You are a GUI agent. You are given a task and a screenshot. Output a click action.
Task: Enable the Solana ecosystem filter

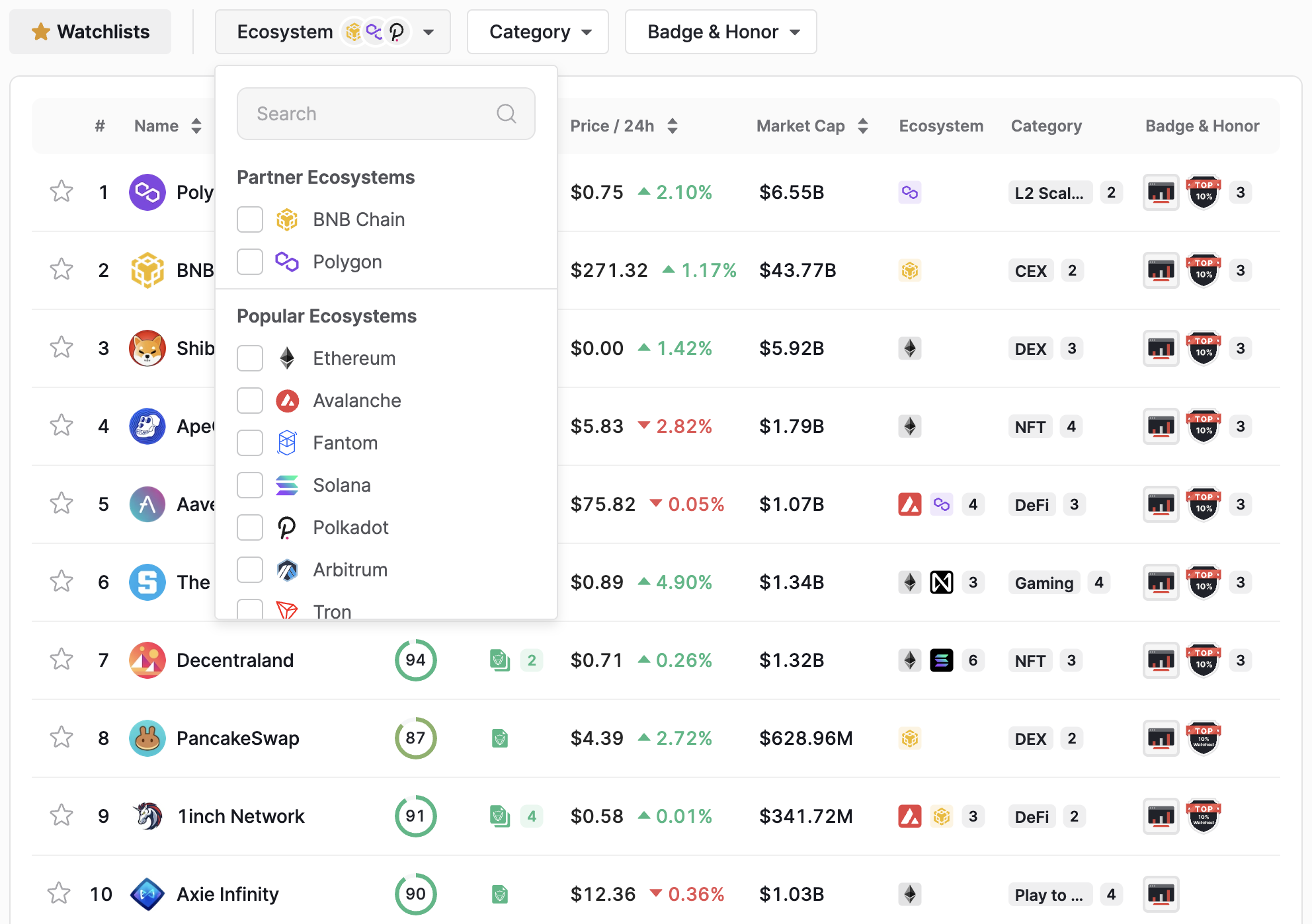(250, 485)
